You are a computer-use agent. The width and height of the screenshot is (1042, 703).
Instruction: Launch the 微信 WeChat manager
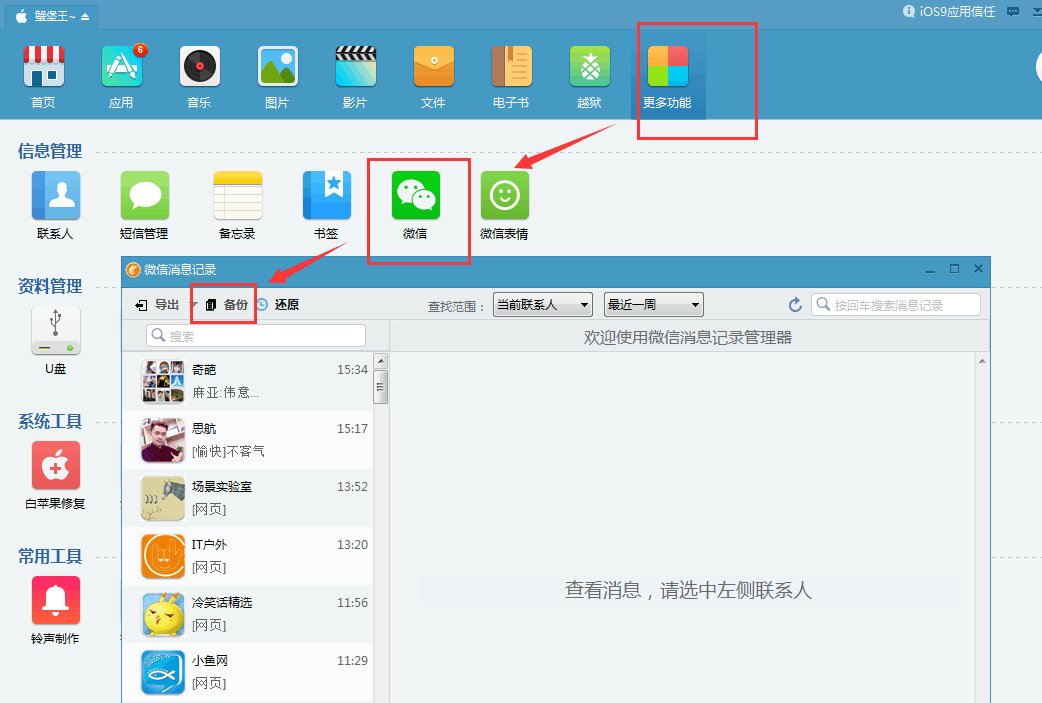point(415,205)
